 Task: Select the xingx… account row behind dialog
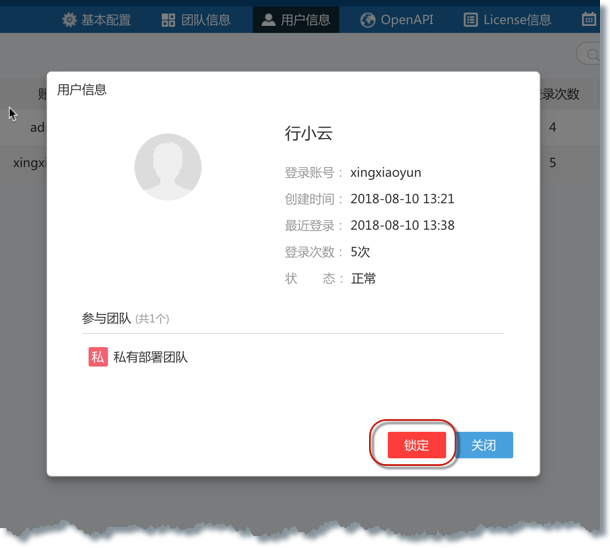pos(28,162)
